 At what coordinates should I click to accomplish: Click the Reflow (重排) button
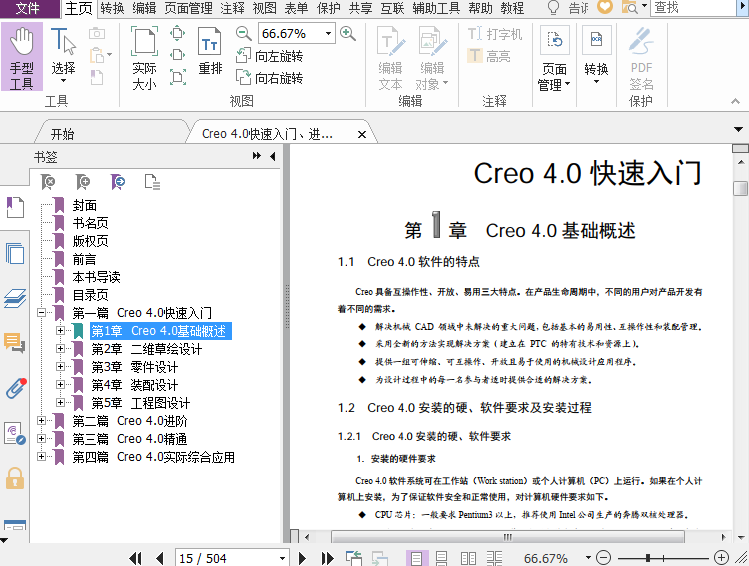(210, 52)
